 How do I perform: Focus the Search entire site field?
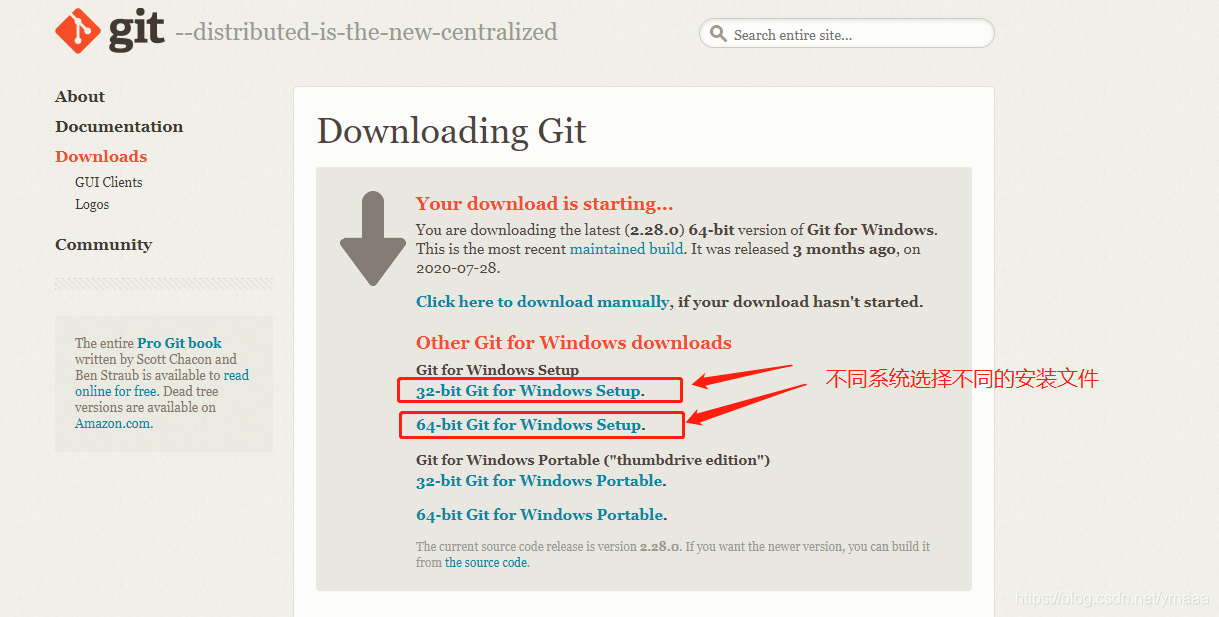pyautogui.click(x=846, y=33)
